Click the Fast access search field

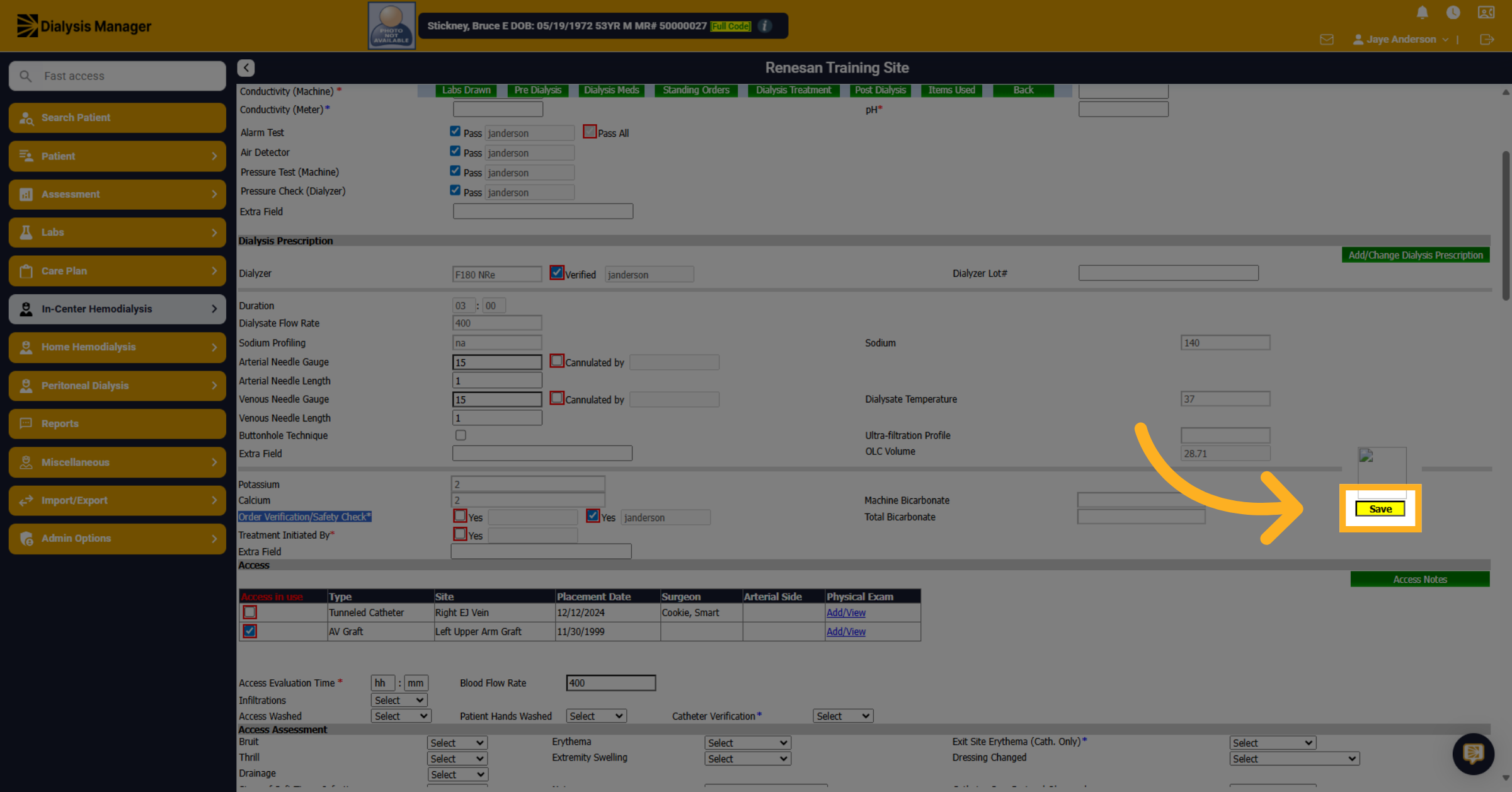117,76
